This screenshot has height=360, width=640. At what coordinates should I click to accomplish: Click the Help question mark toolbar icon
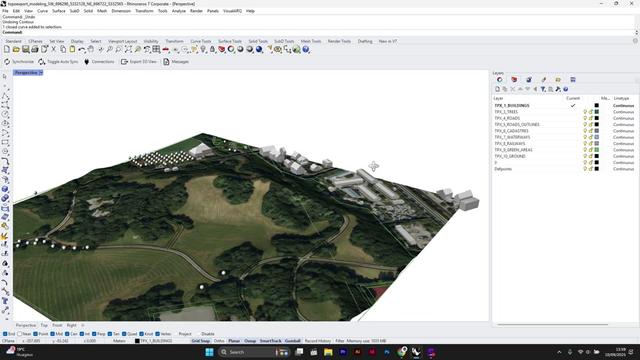(x=306, y=49)
